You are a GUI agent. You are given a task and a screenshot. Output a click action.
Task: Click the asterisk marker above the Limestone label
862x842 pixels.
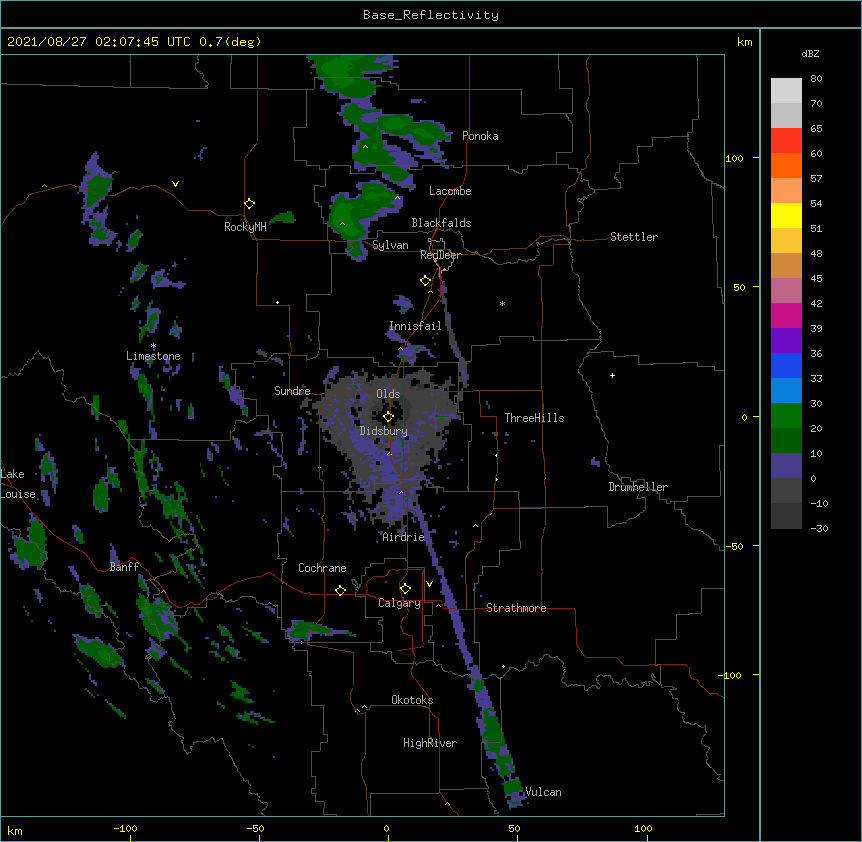[153, 346]
